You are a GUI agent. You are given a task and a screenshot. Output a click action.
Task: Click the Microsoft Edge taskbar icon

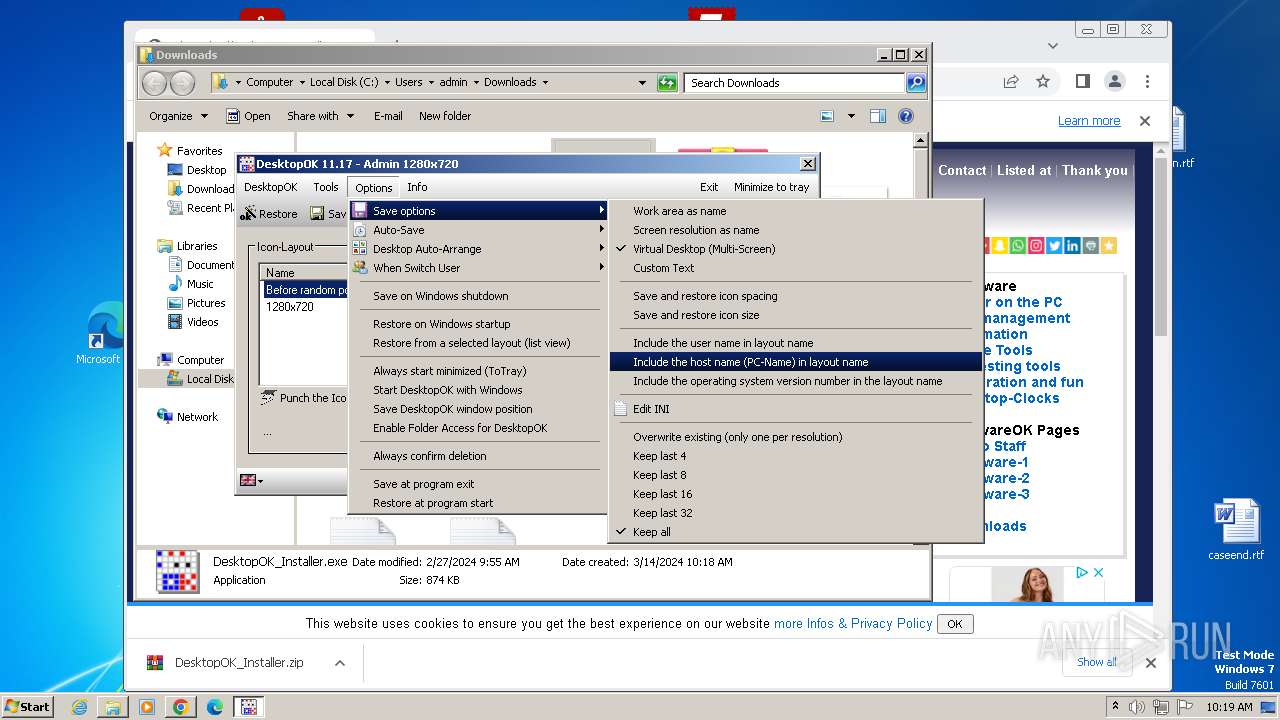214,707
